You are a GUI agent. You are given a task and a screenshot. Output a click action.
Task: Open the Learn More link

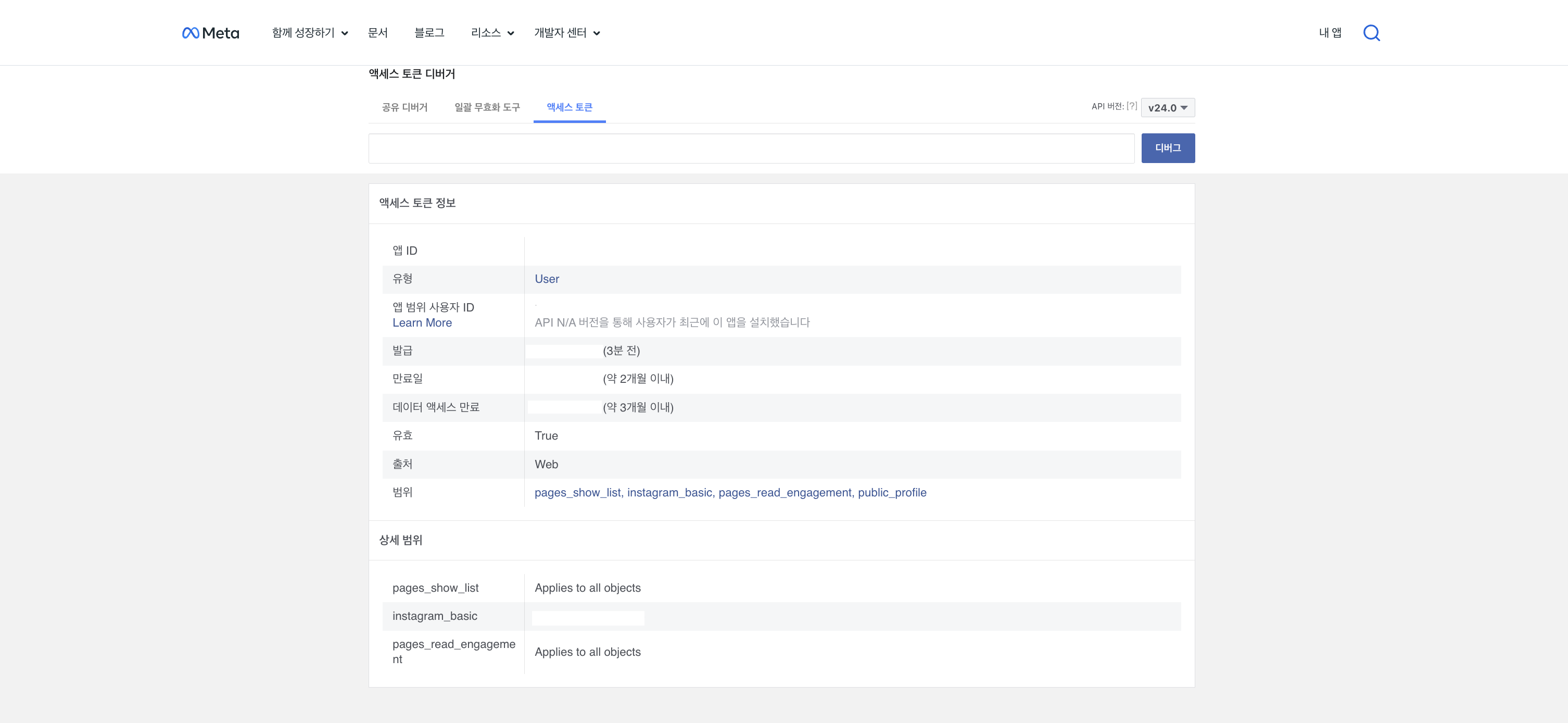422,323
